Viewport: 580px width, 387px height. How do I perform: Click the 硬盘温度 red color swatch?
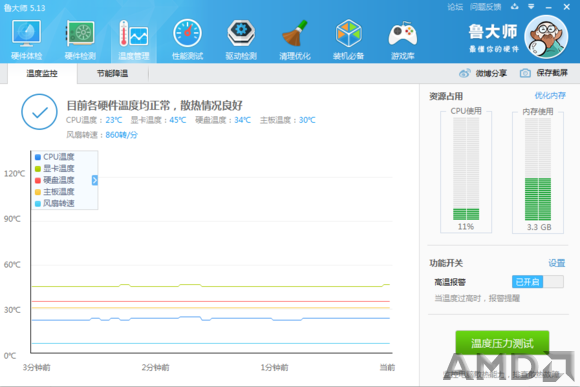38,181
